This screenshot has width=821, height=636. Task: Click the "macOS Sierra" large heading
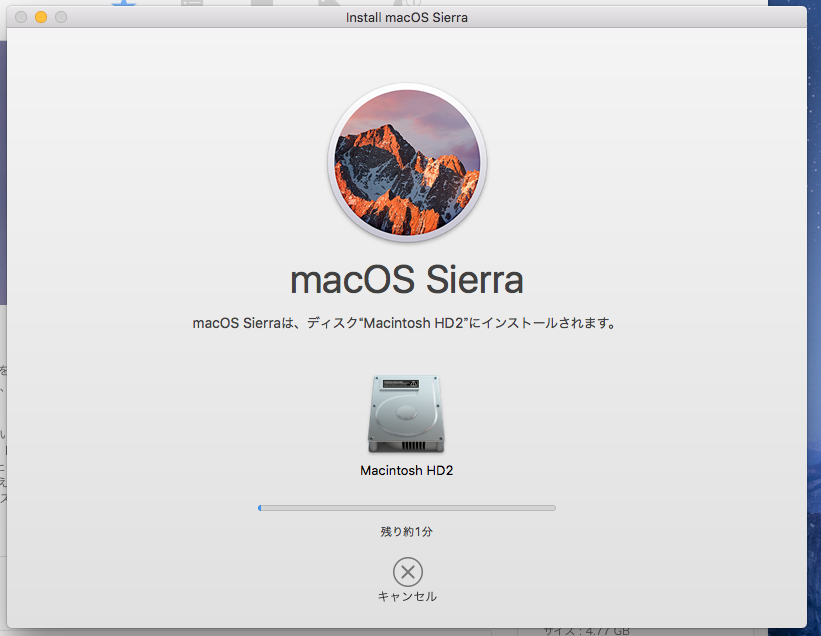click(407, 280)
